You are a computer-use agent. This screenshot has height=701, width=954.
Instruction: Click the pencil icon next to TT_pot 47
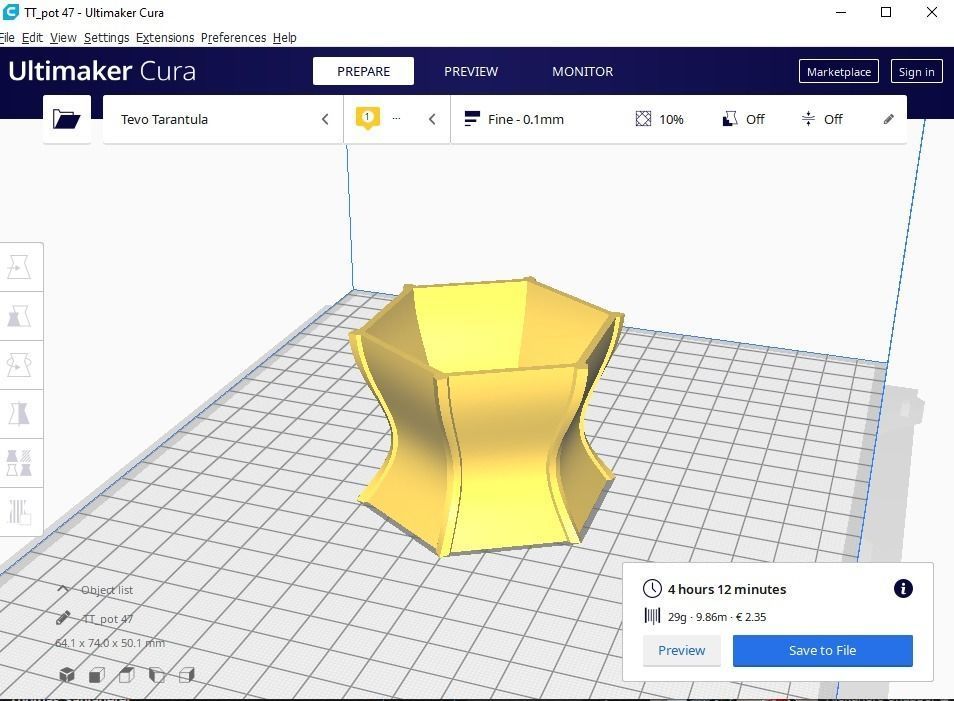[x=63, y=618]
